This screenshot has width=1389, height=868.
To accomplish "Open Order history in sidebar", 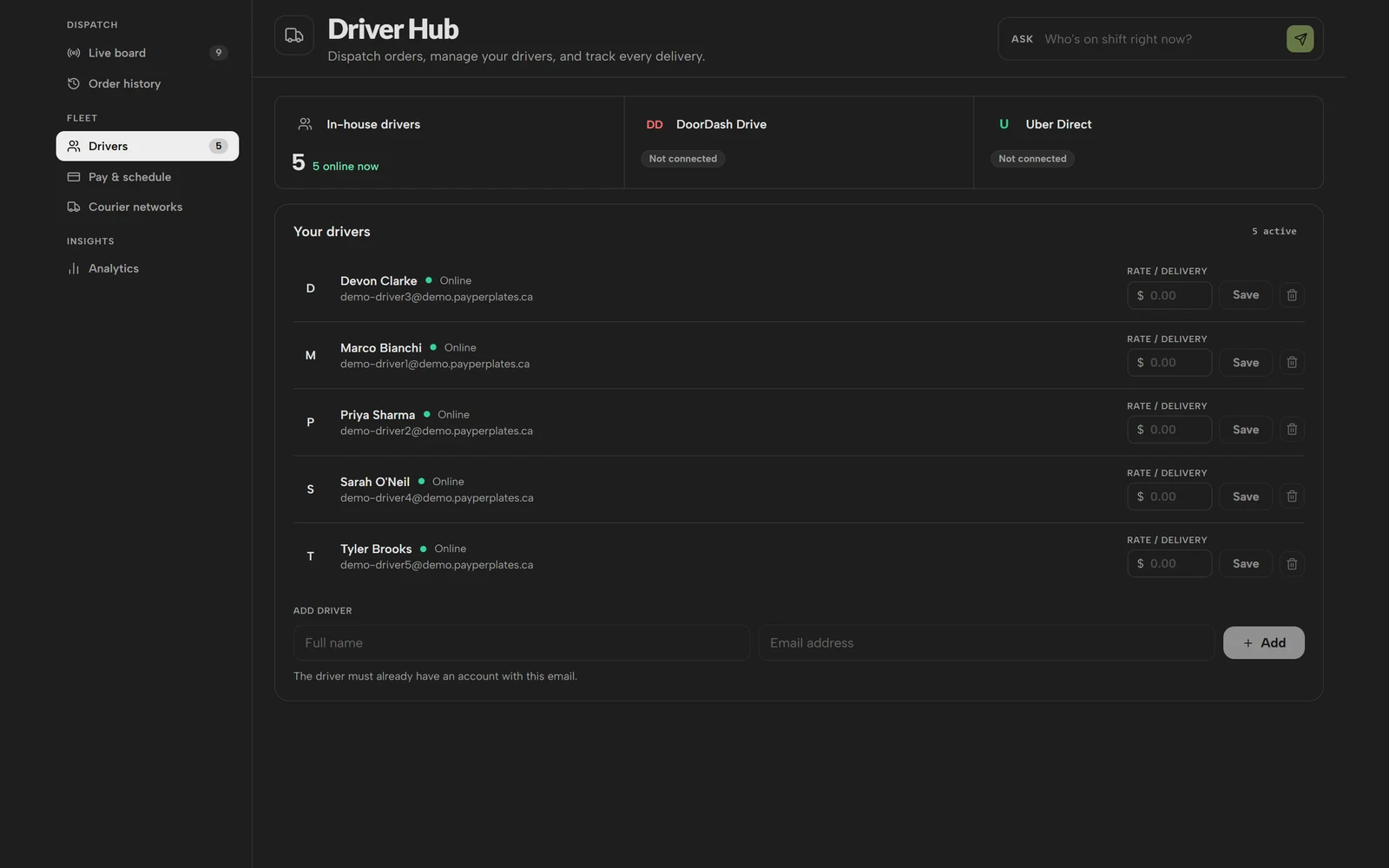I will point(148,83).
